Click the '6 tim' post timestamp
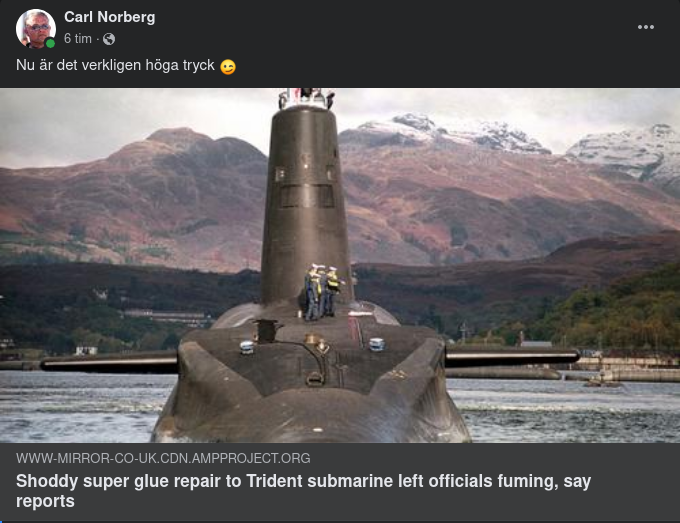This screenshot has height=523, width=680. (x=78, y=39)
